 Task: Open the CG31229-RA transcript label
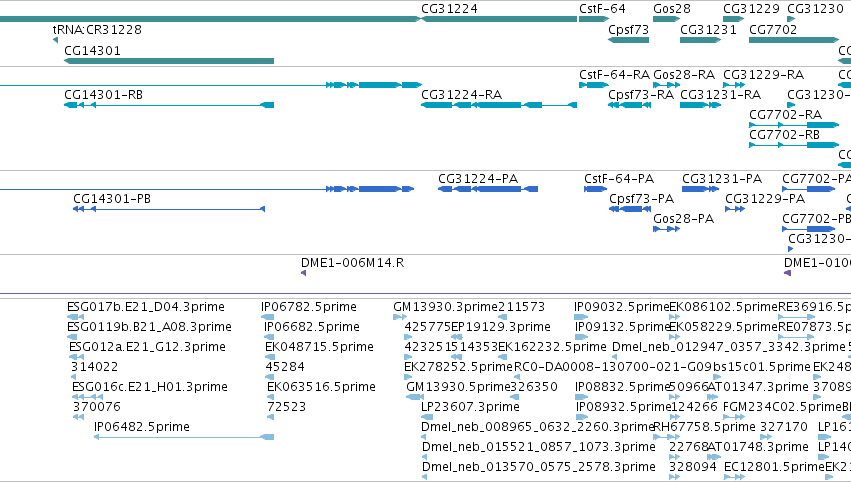pos(763,74)
